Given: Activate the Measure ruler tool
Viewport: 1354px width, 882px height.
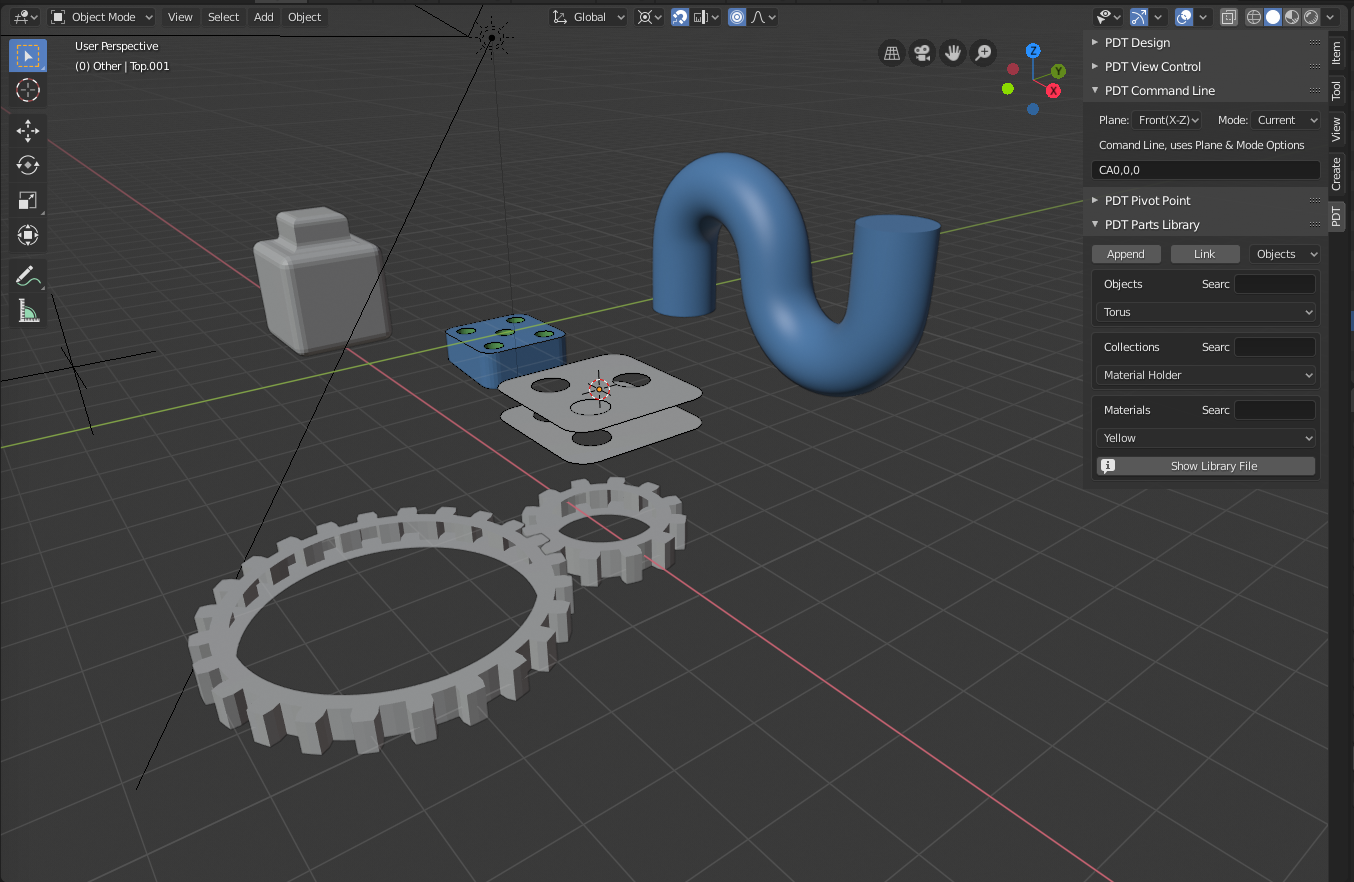Looking at the screenshot, I should (x=28, y=312).
